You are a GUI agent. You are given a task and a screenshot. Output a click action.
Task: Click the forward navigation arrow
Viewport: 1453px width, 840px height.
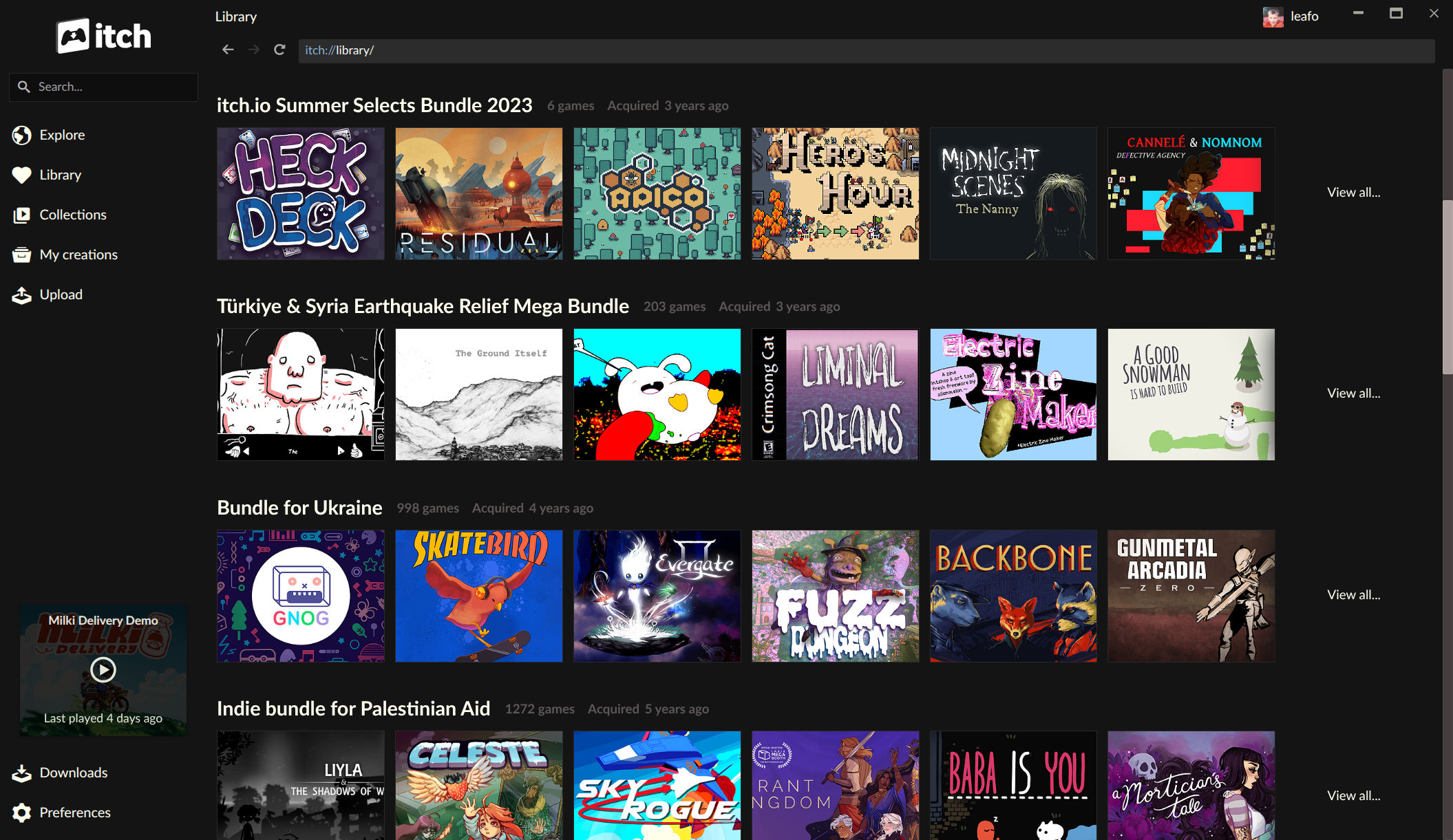click(254, 50)
